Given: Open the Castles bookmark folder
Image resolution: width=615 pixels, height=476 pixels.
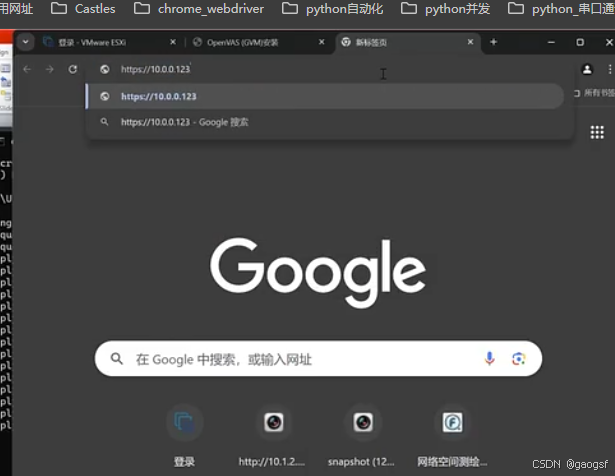Looking at the screenshot, I should pos(83,9).
